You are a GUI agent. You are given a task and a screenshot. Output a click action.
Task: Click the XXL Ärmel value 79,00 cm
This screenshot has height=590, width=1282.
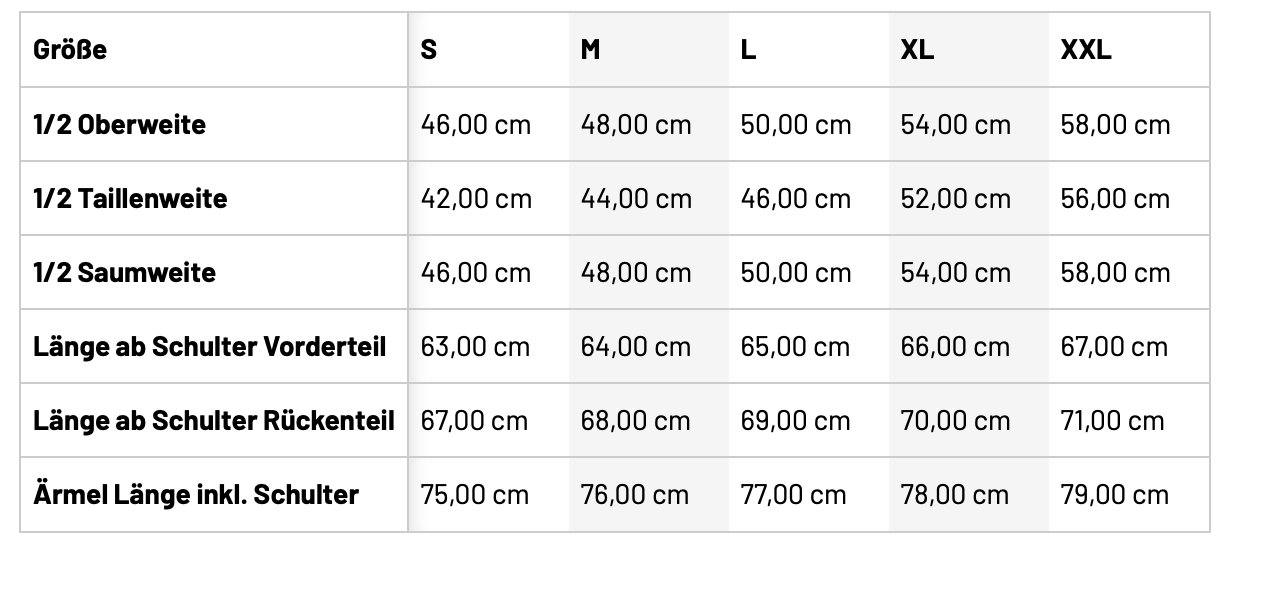pyautogui.click(x=1114, y=494)
